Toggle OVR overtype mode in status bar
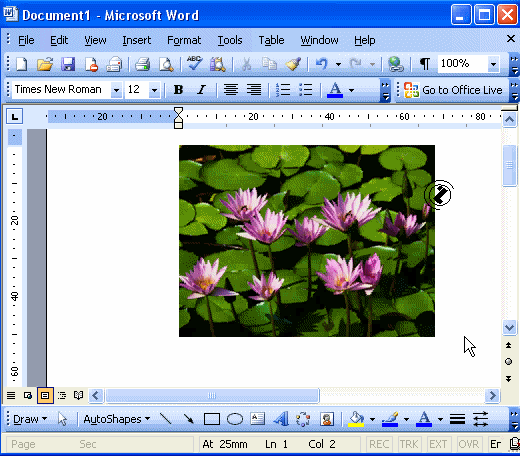Viewport: 520px width, 456px height. click(469, 444)
